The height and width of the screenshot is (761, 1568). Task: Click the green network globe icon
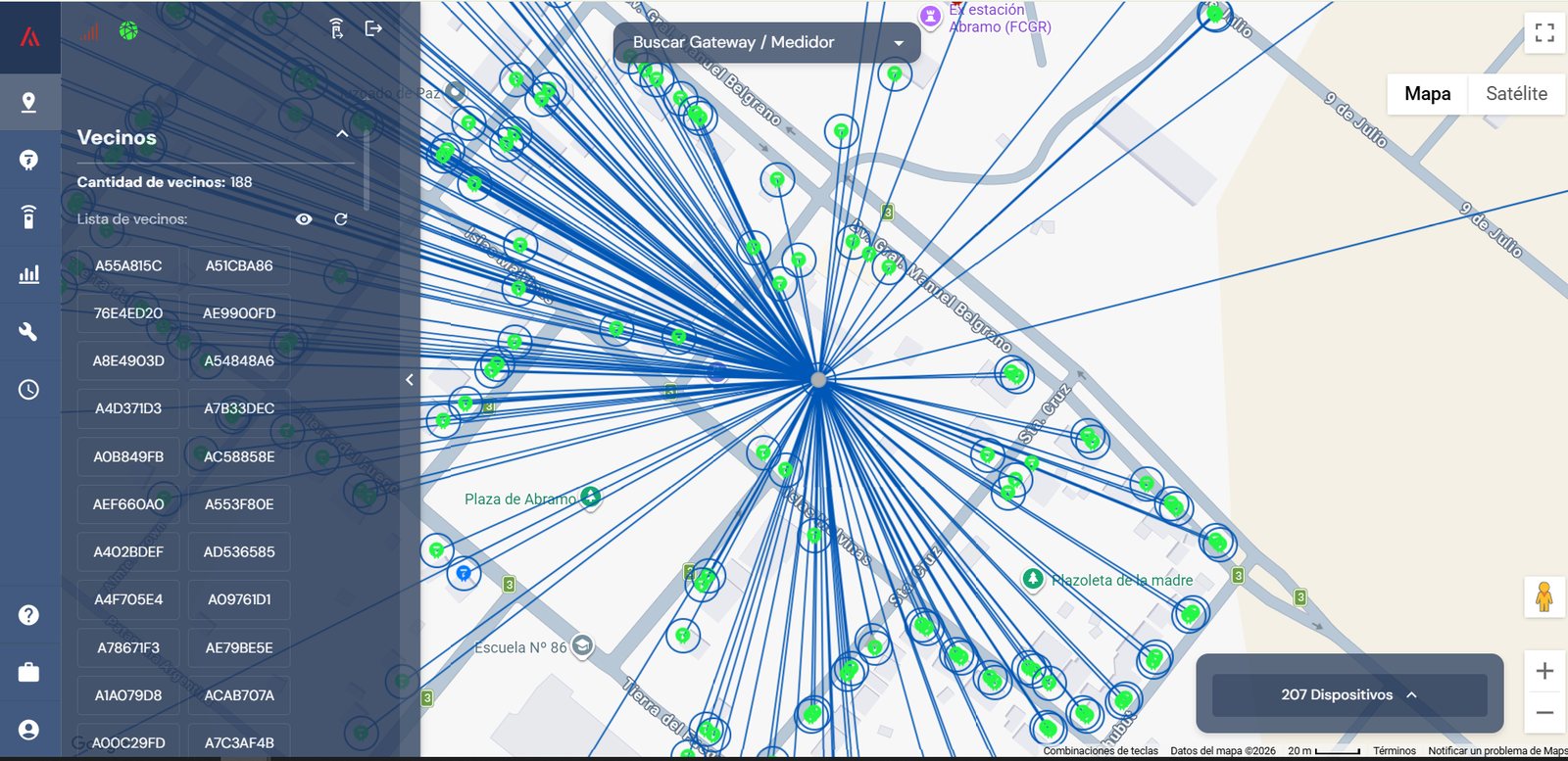coord(128,31)
